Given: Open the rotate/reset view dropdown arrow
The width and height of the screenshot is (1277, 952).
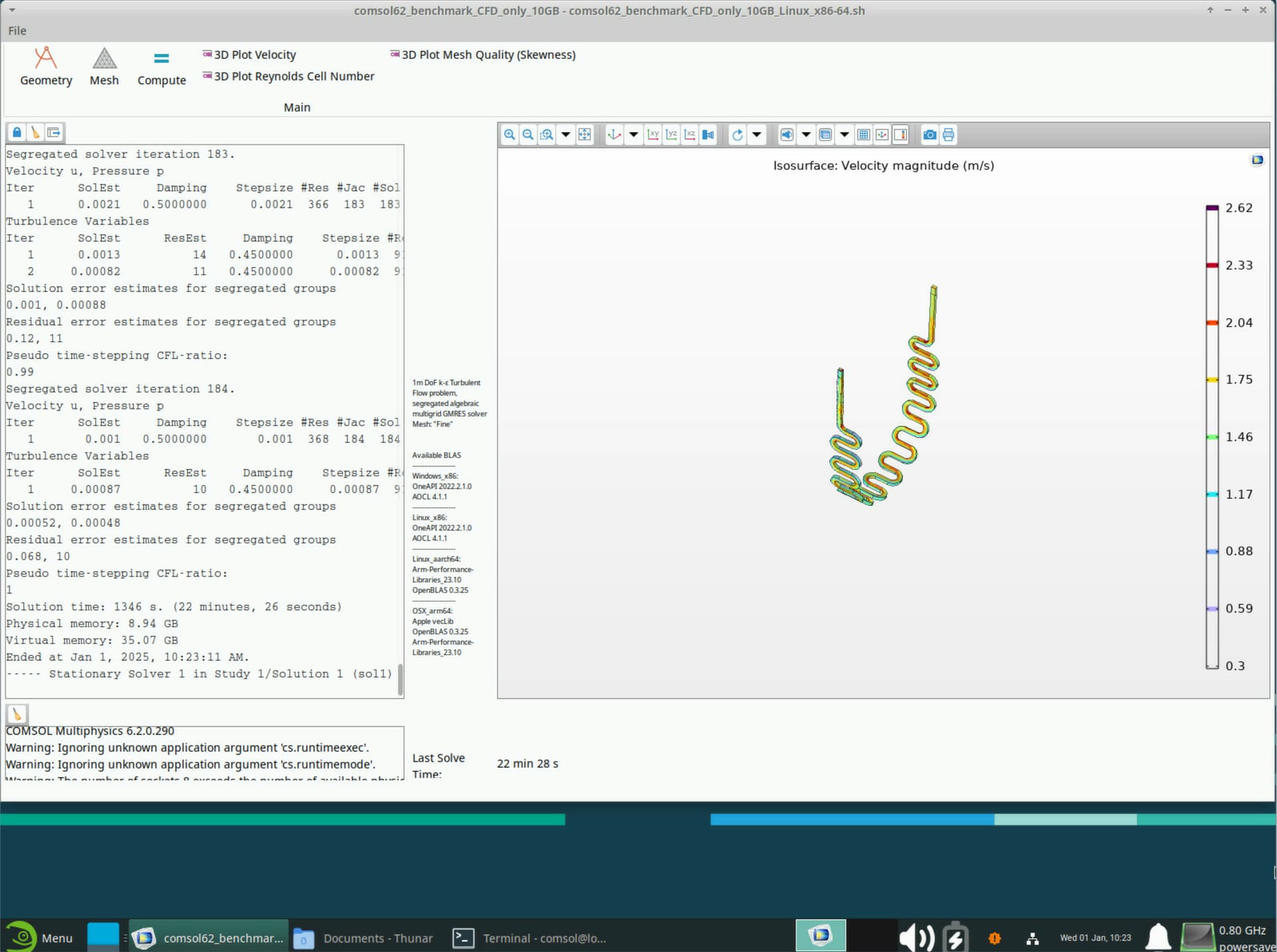Looking at the screenshot, I should coord(757,135).
